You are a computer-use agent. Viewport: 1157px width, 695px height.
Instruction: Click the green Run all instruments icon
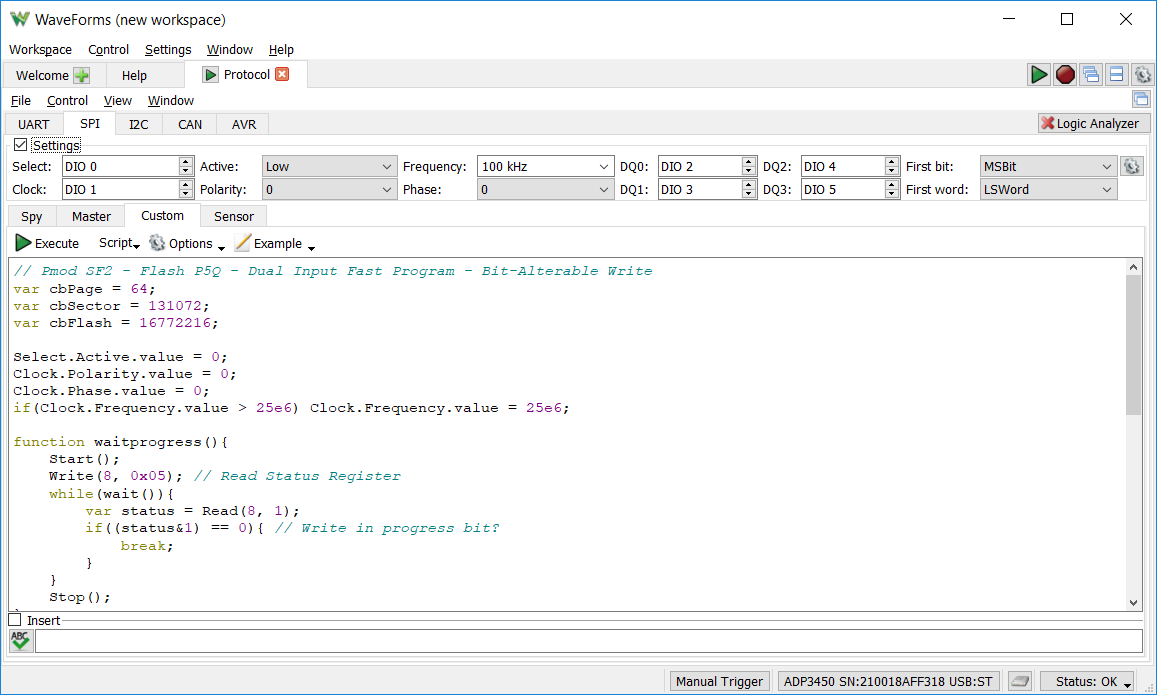click(x=1039, y=75)
